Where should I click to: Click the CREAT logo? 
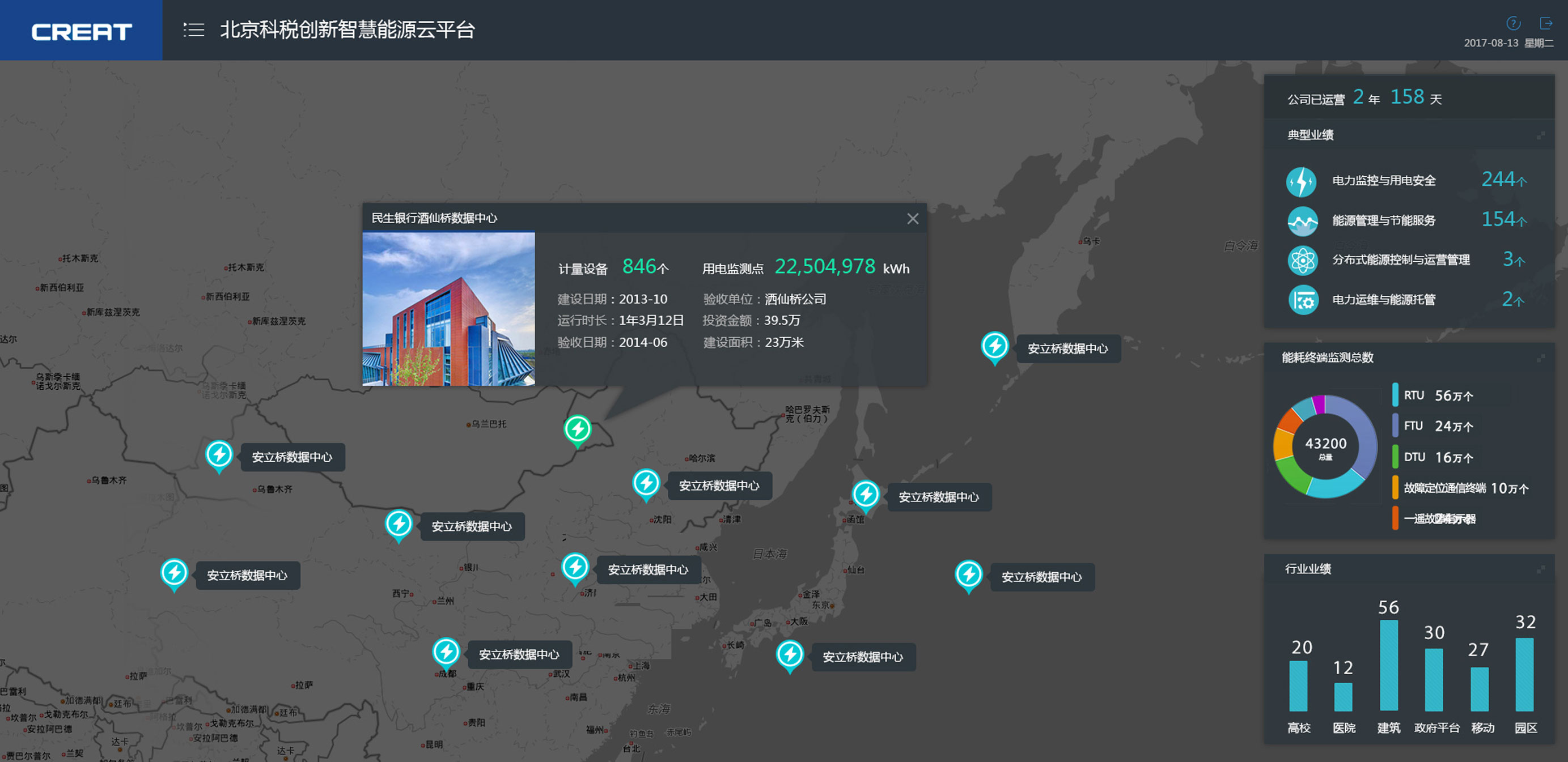(81, 31)
